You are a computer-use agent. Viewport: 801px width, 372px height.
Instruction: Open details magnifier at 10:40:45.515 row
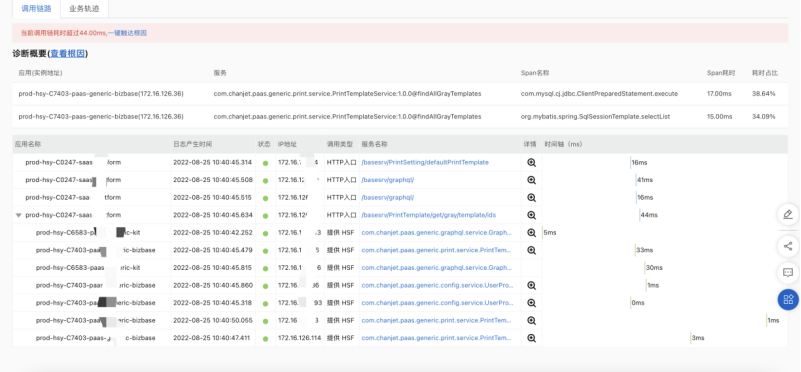point(531,197)
